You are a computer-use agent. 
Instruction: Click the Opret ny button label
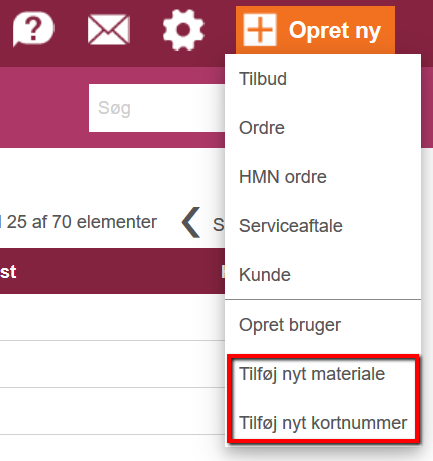click(335, 31)
